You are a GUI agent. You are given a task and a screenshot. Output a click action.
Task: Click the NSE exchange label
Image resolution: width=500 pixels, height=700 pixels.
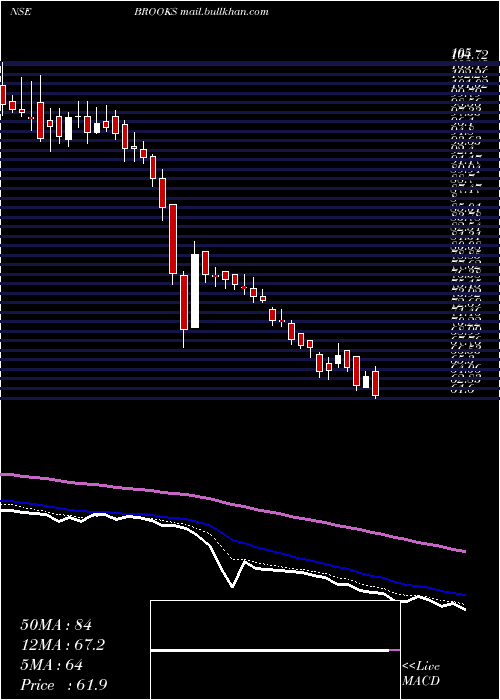[x=21, y=12]
